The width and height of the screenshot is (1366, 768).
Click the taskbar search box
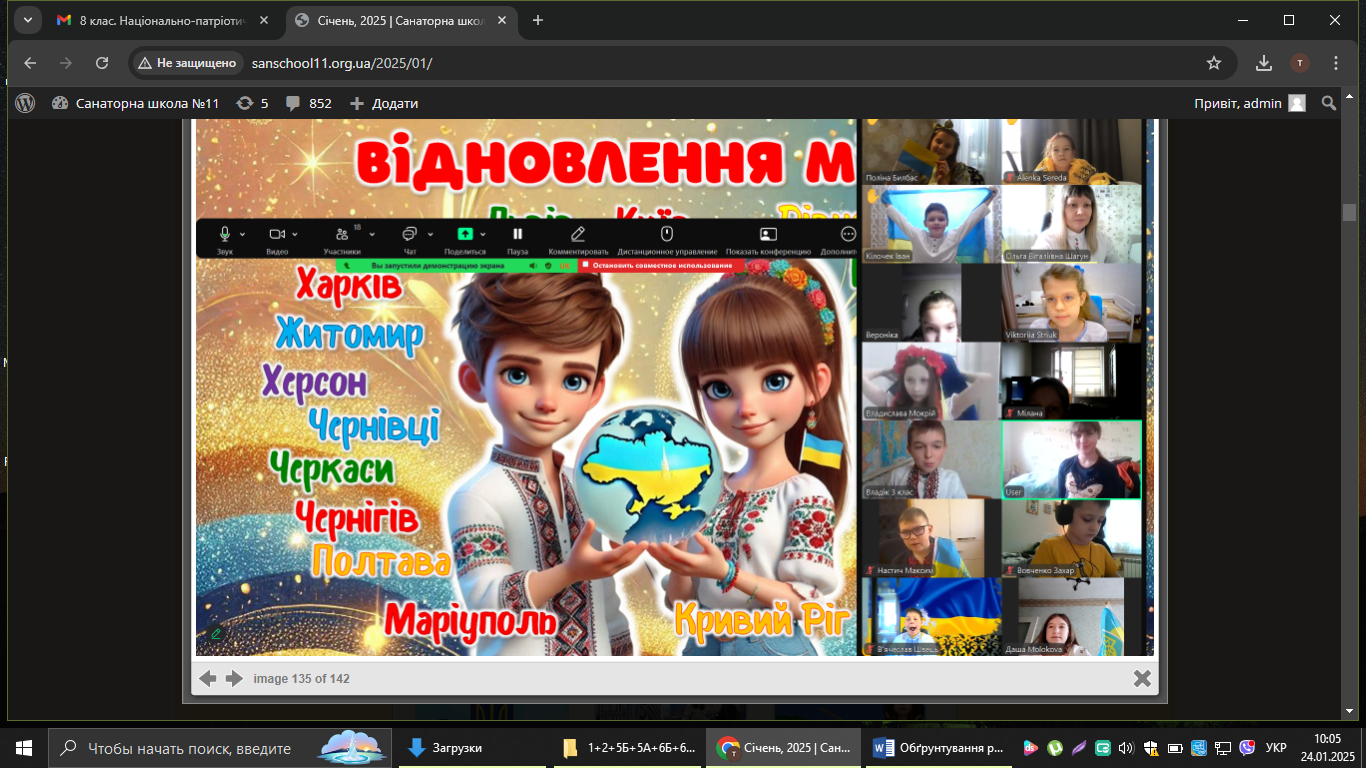[220, 748]
